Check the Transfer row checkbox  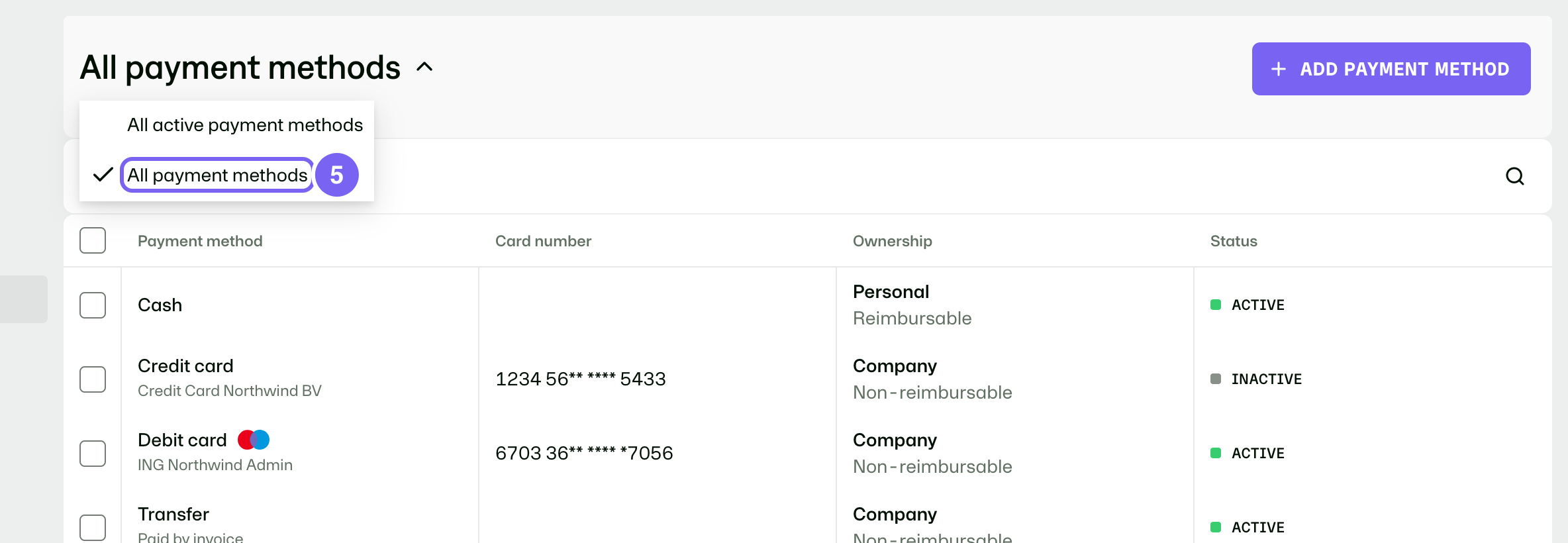[93, 528]
